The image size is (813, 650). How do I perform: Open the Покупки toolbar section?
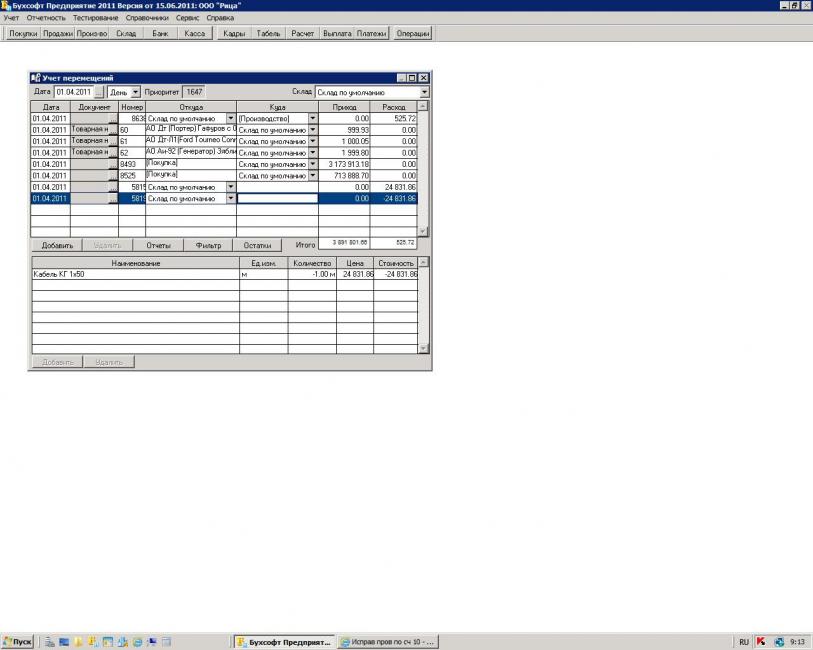point(23,33)
